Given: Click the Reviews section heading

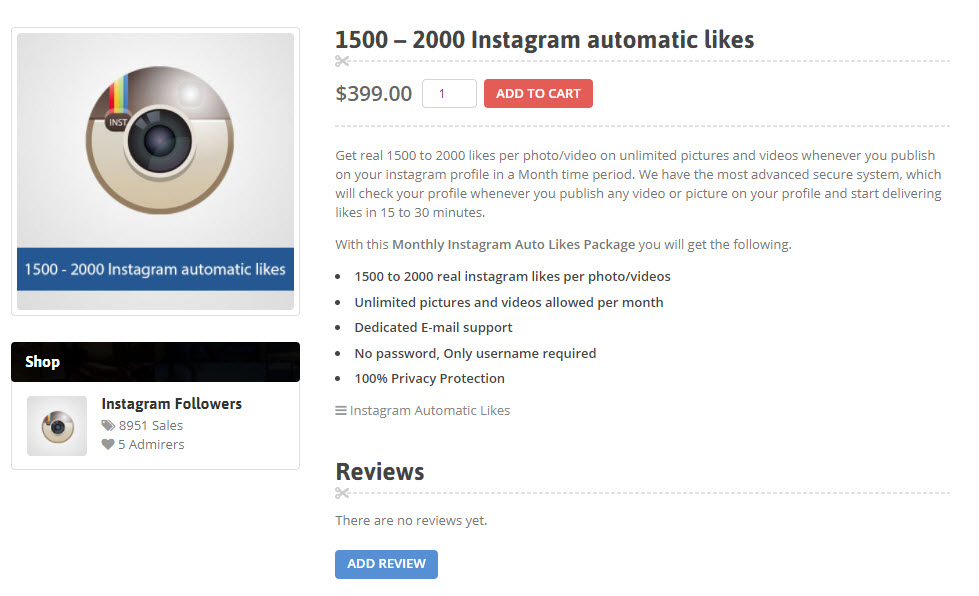Looking at the screenshot, I should coord(380,472).
